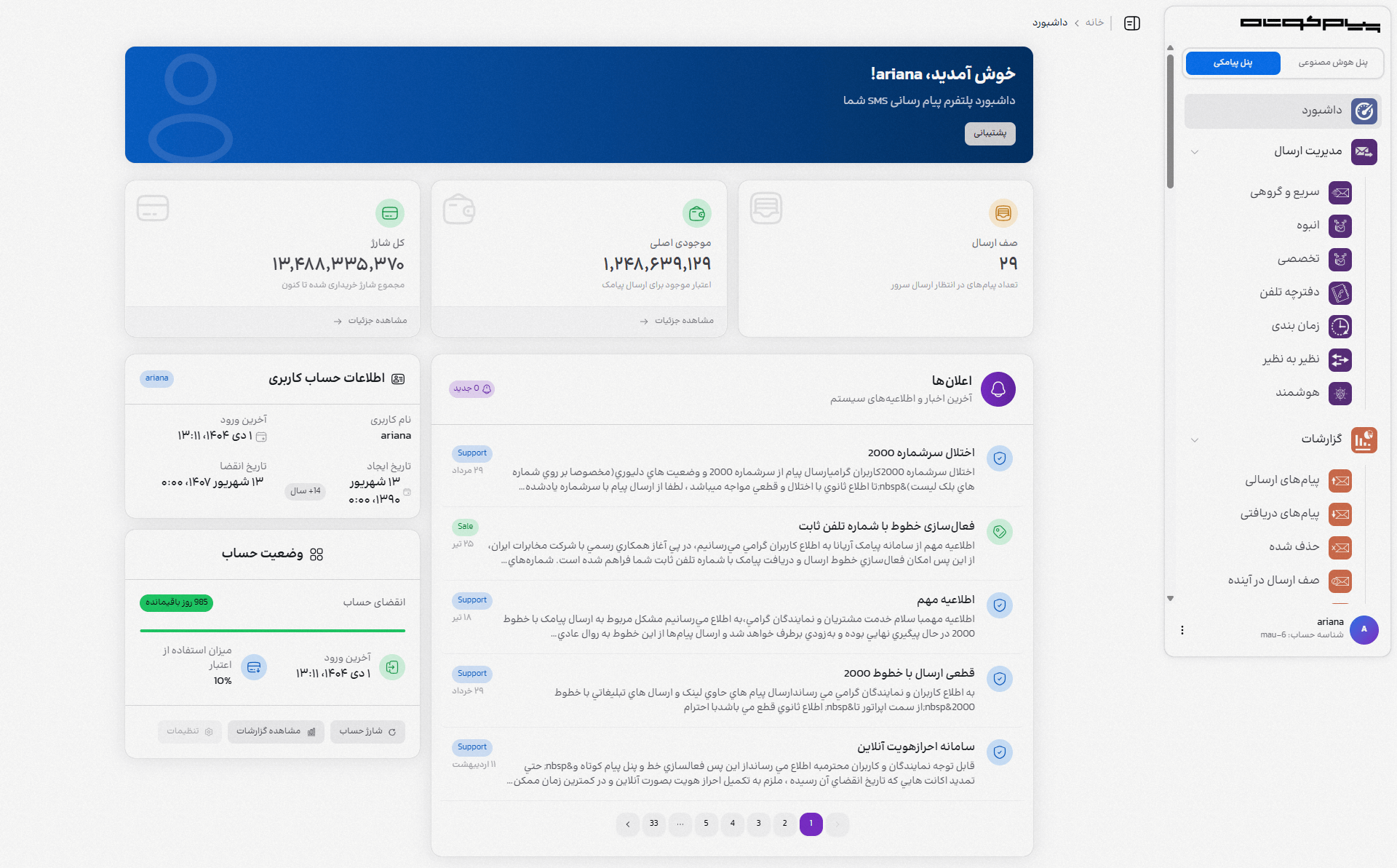The image size is (1397, 868).
Task: Open the sidebar collapse toggle near breadcrumb
Action: [x=1132, y=23]
